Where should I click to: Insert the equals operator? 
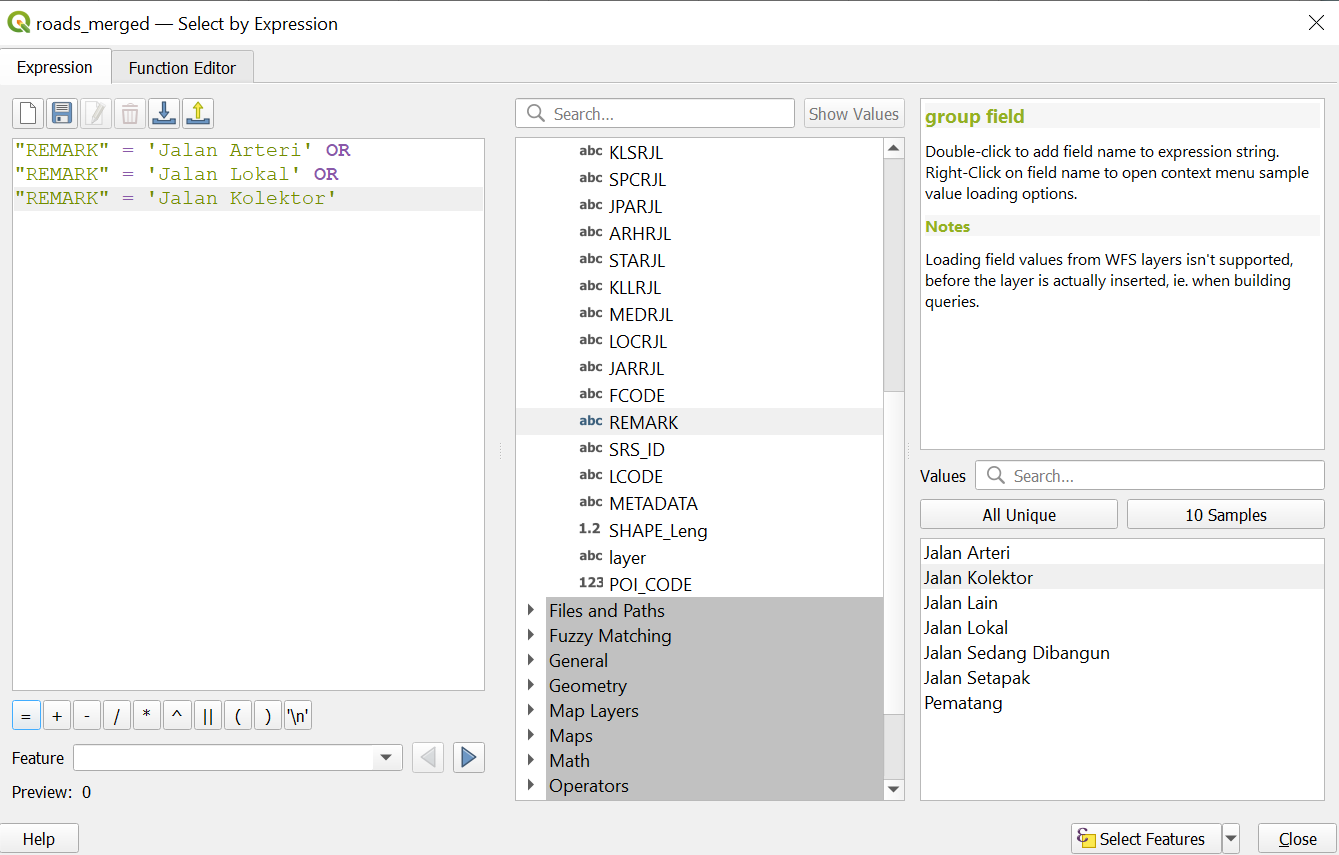(26, 716)
